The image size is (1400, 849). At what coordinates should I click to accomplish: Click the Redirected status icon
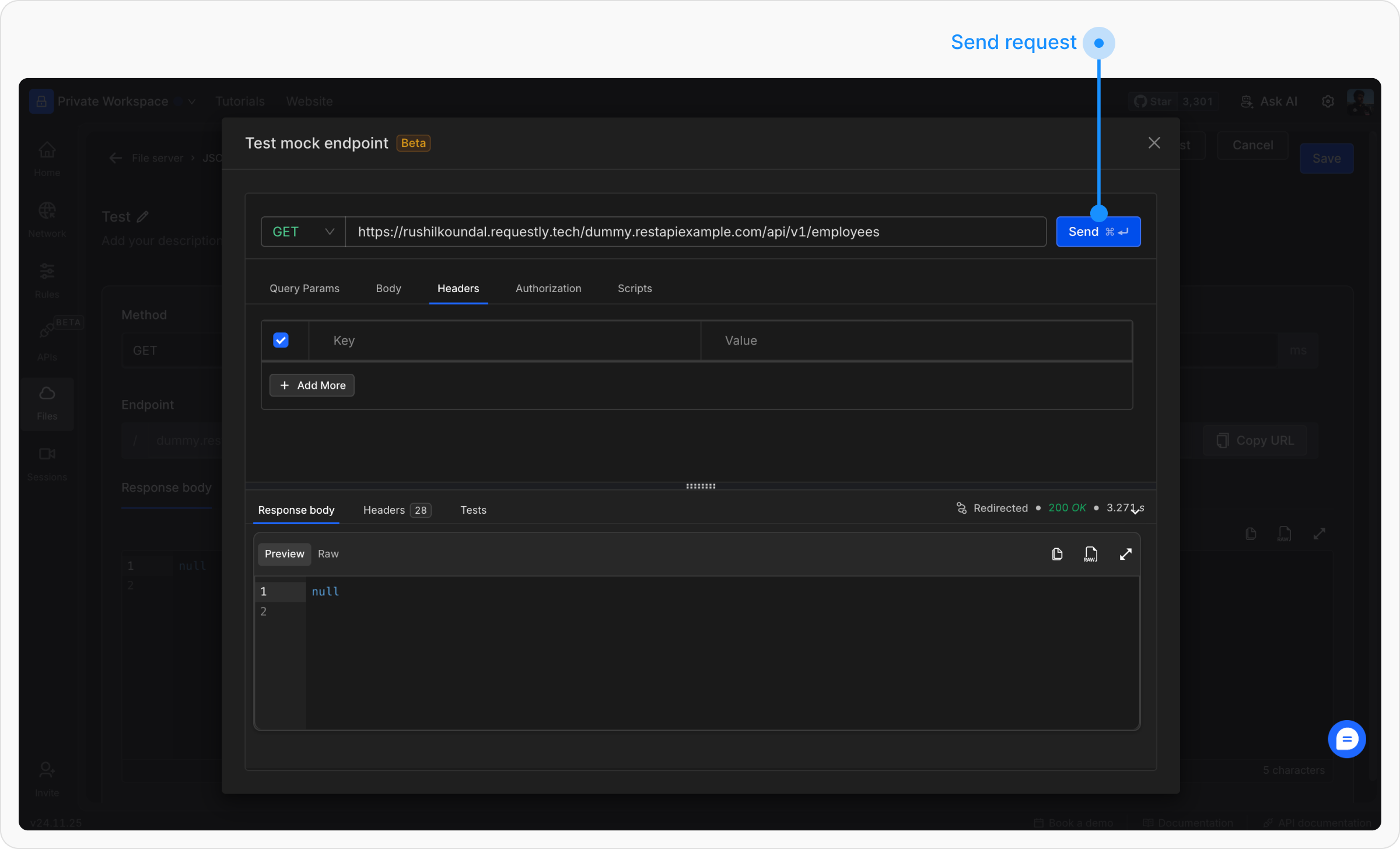[x=961, y=508]
